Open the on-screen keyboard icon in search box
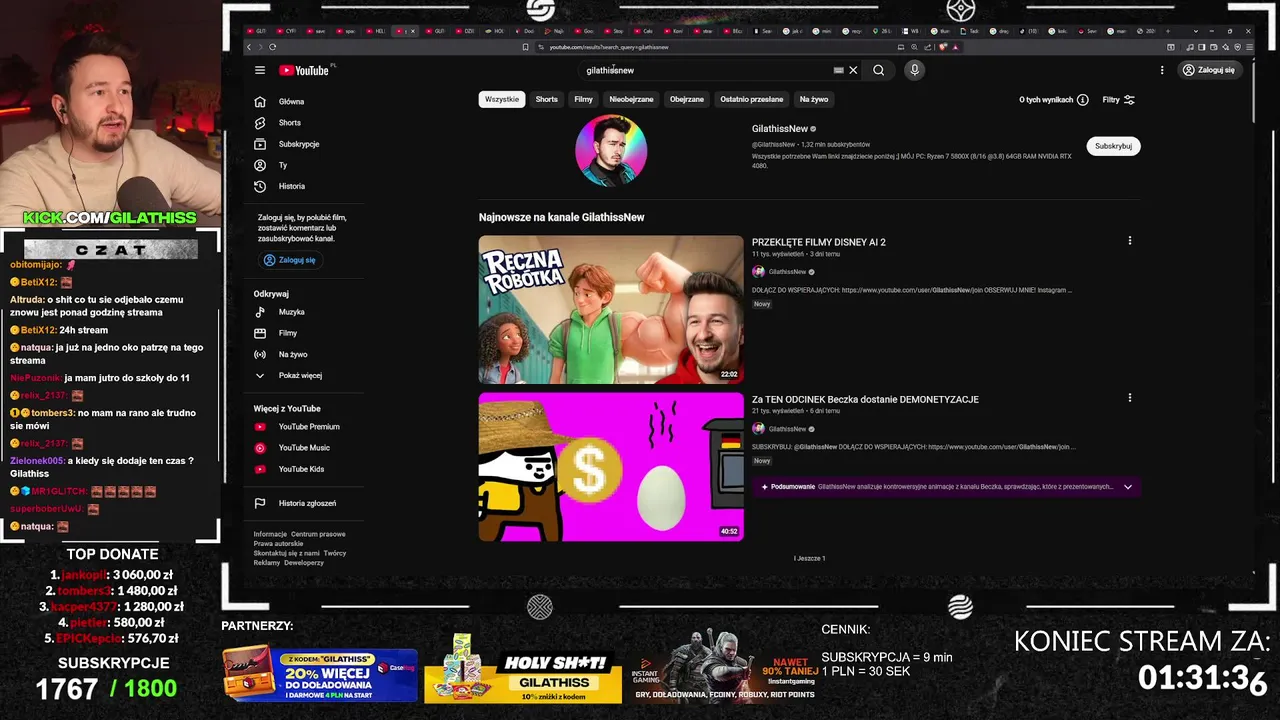1280x720 pixels. pos(838,70)
